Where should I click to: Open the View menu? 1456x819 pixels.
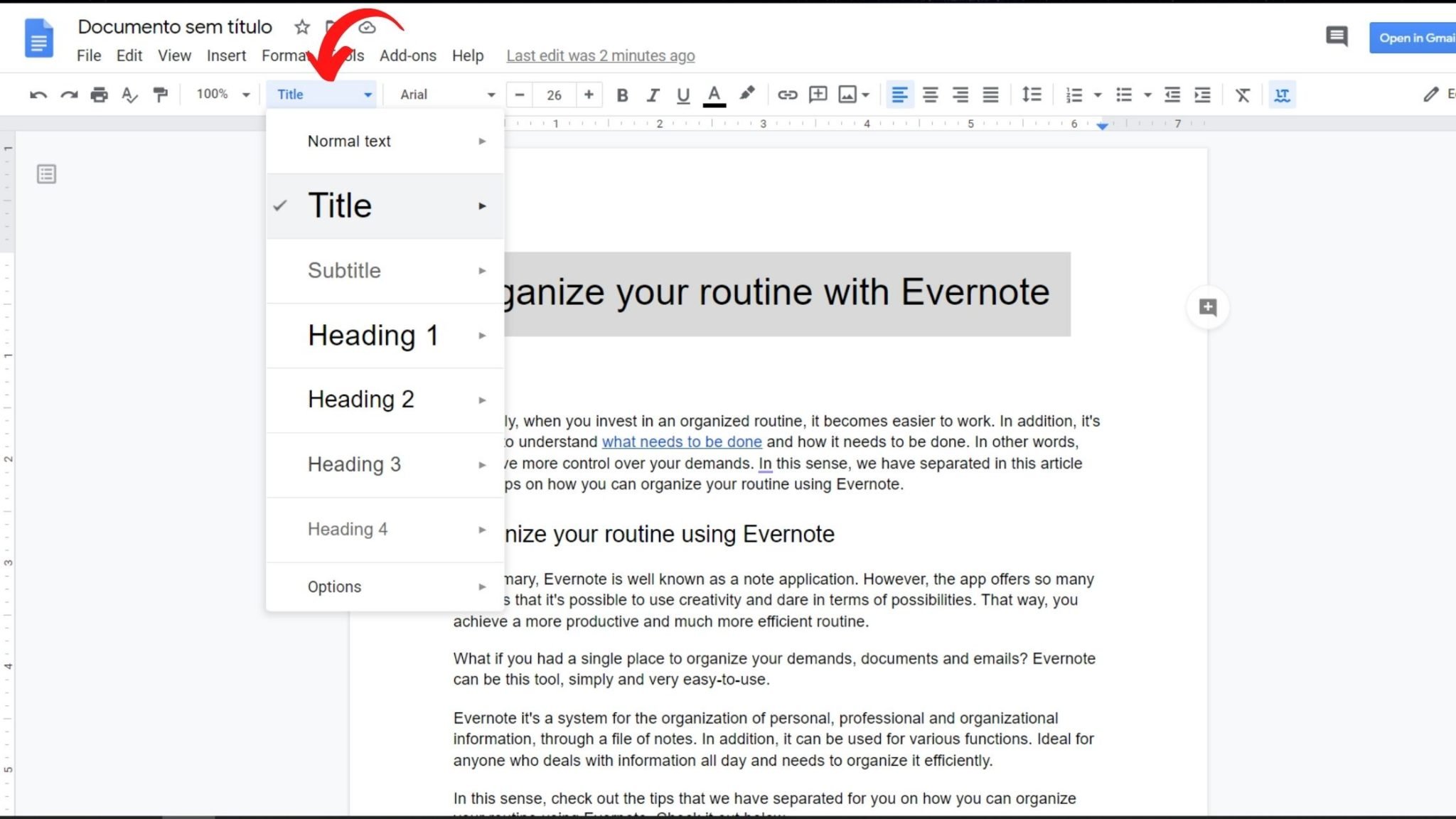point(174,55)
